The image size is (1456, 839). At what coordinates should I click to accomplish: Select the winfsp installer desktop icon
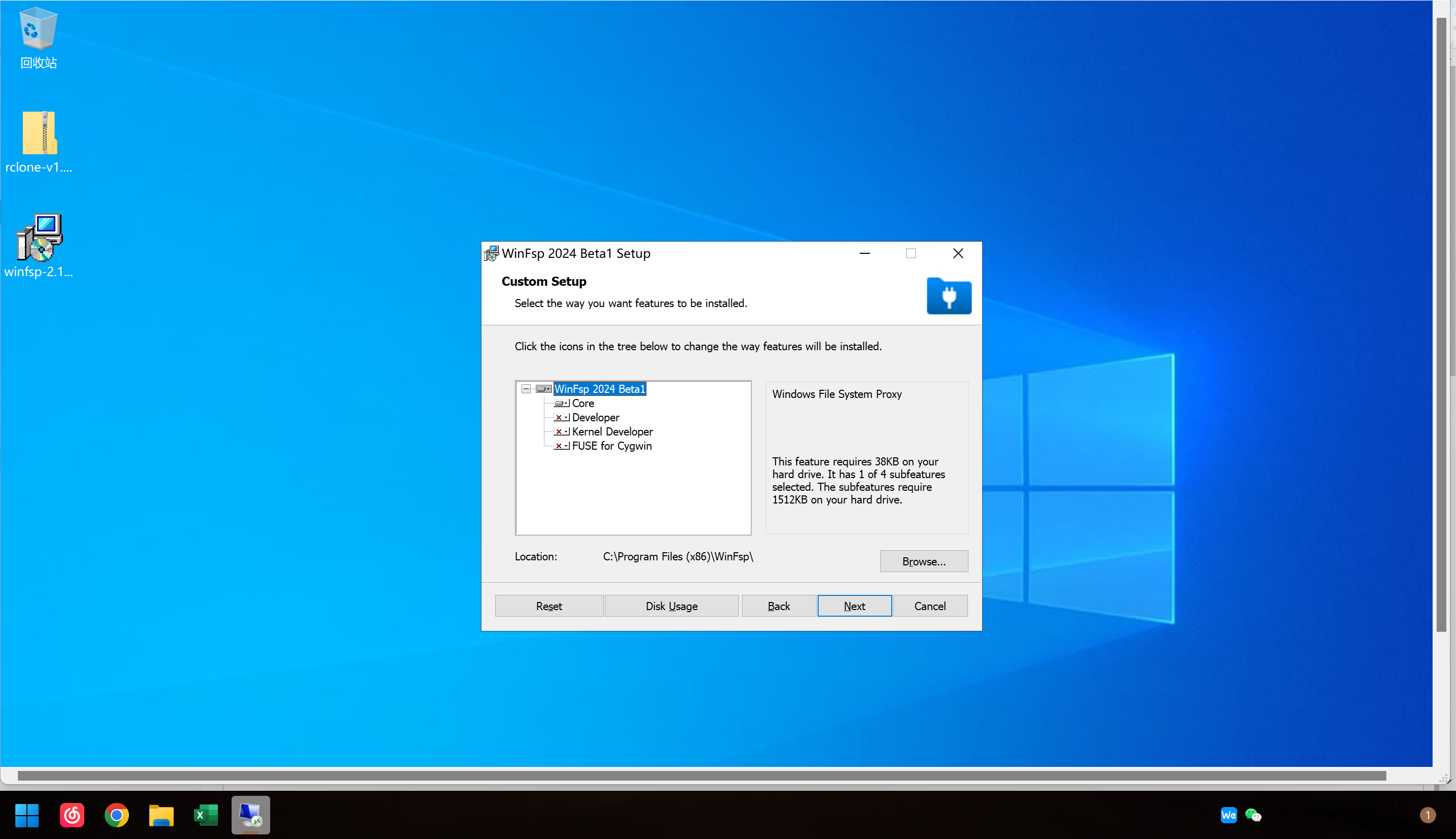39,246
